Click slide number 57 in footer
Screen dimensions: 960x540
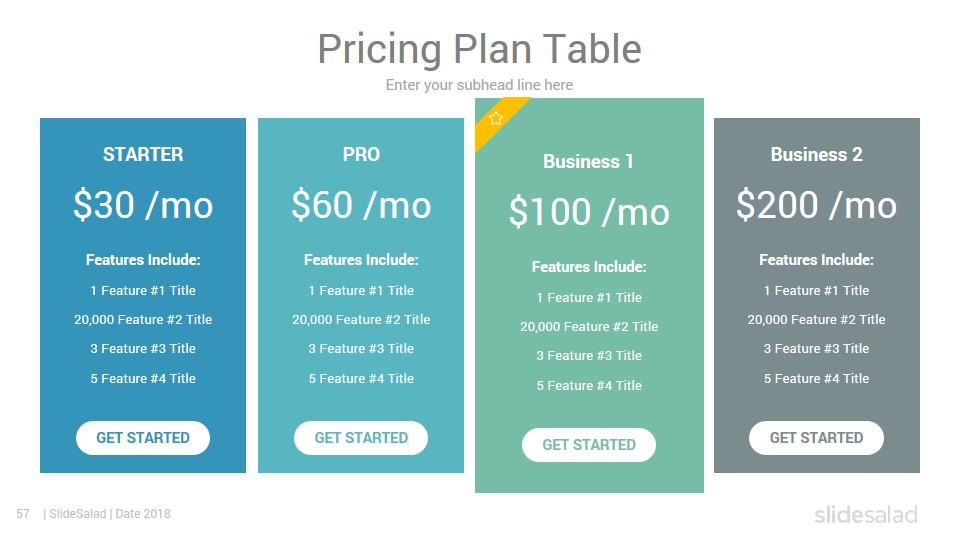tap(23, 514)
